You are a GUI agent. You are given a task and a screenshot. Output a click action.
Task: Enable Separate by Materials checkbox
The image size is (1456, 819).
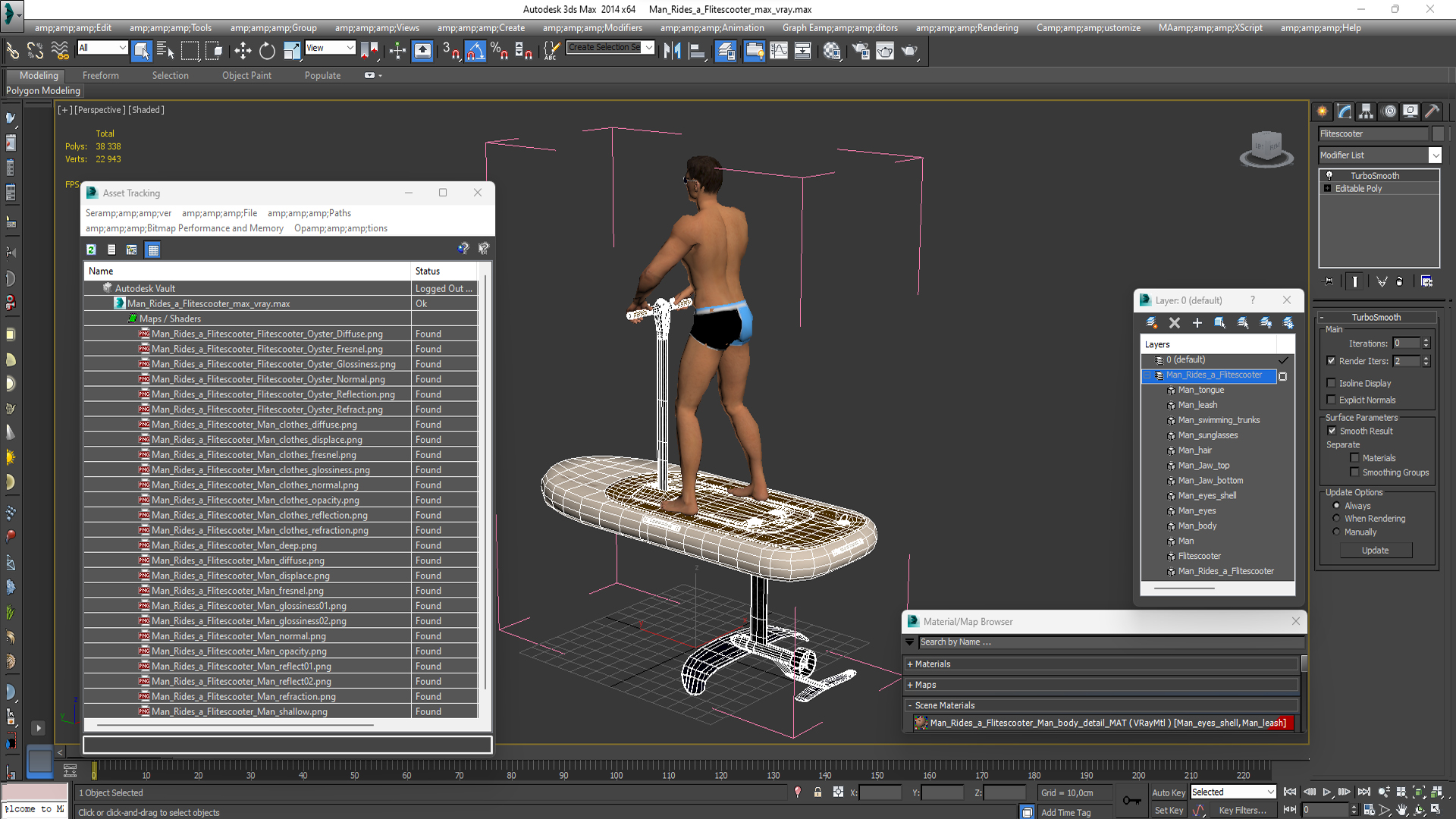tap(1355, 458)
